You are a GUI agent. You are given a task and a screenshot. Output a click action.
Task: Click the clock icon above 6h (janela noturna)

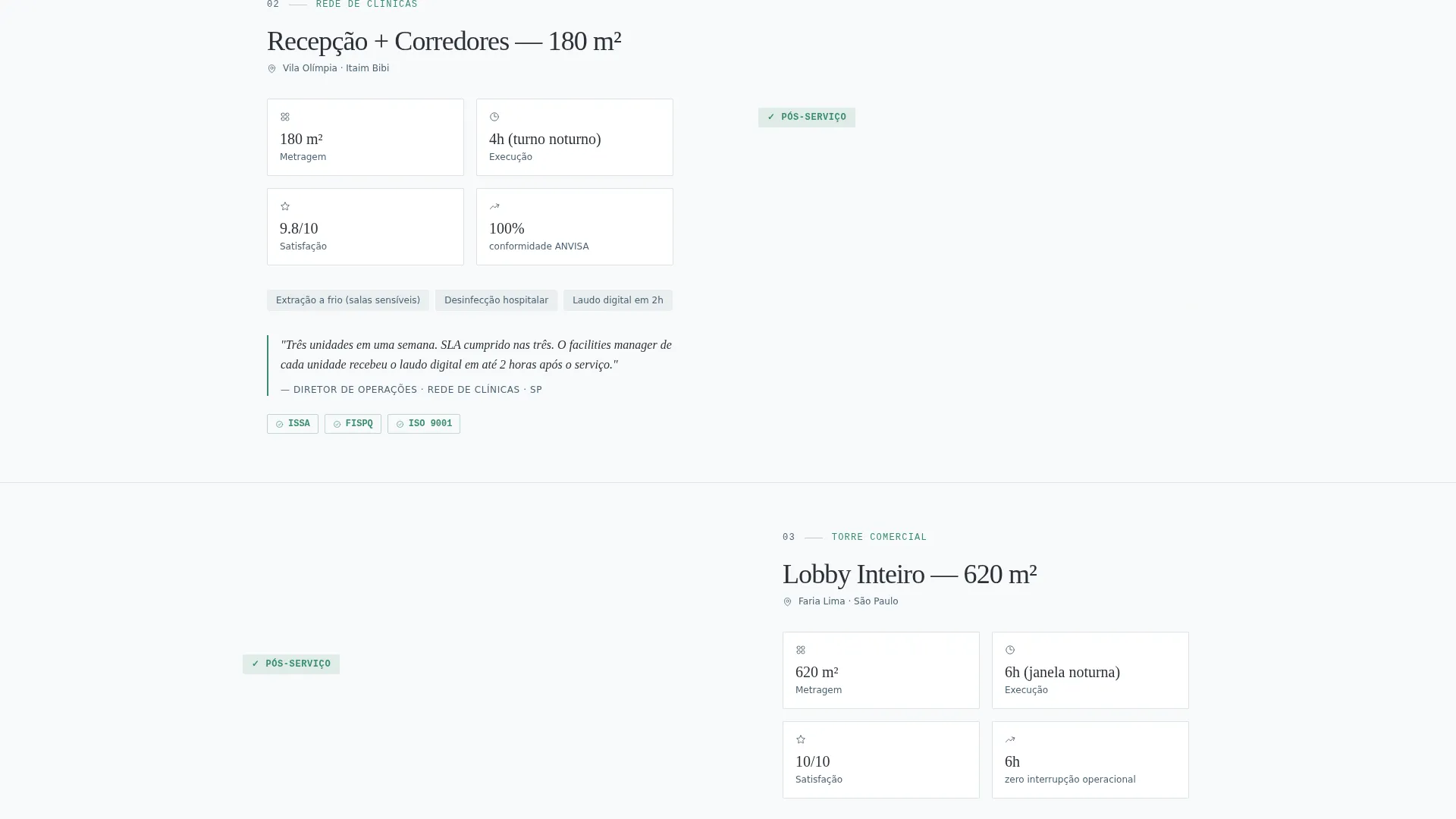pos(1010,650)
